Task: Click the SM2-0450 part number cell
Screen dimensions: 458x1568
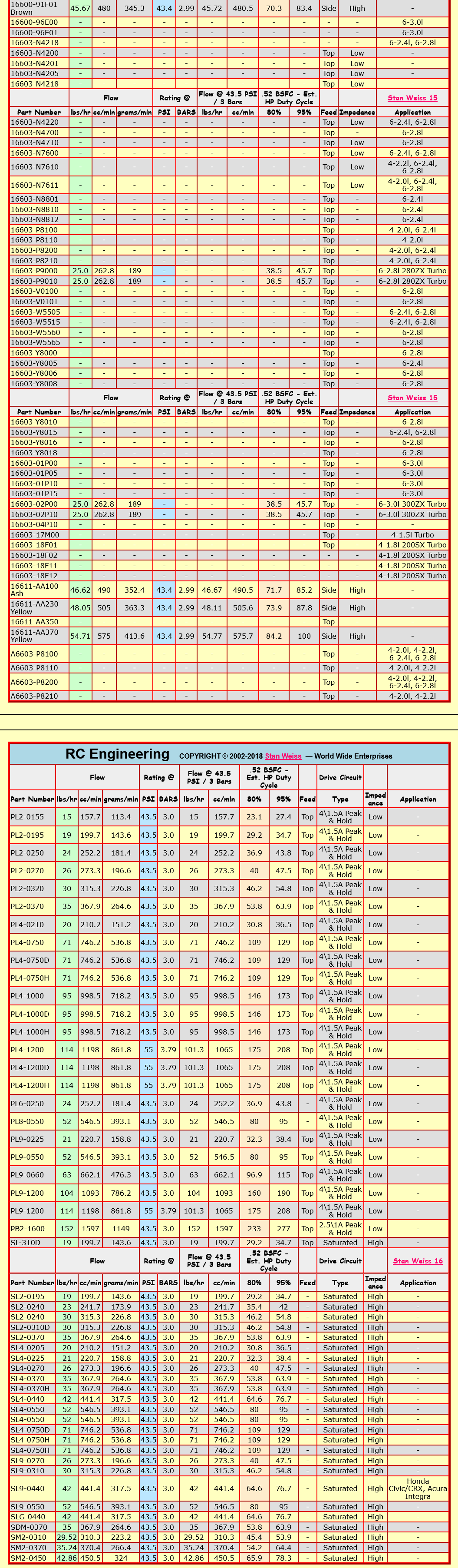Action: point(29,1558)
